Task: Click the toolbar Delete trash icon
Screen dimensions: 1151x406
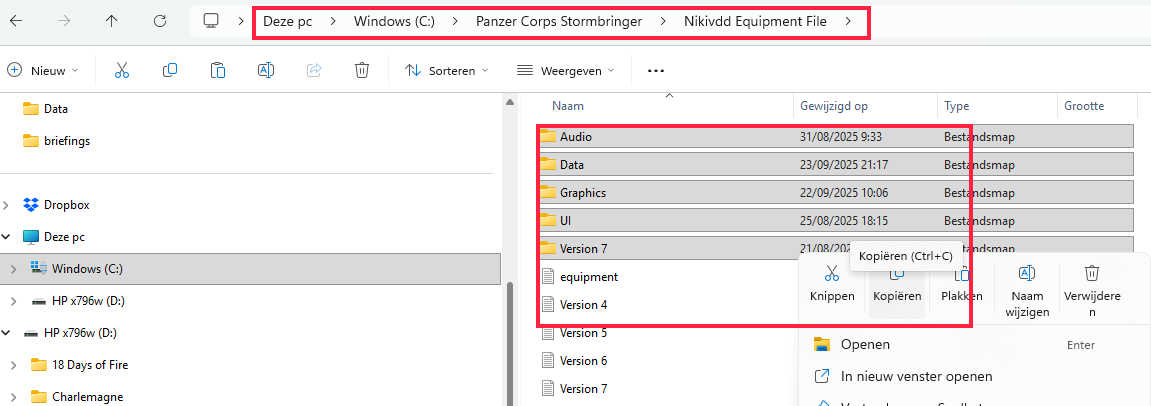Action: [x=362, y=70]
